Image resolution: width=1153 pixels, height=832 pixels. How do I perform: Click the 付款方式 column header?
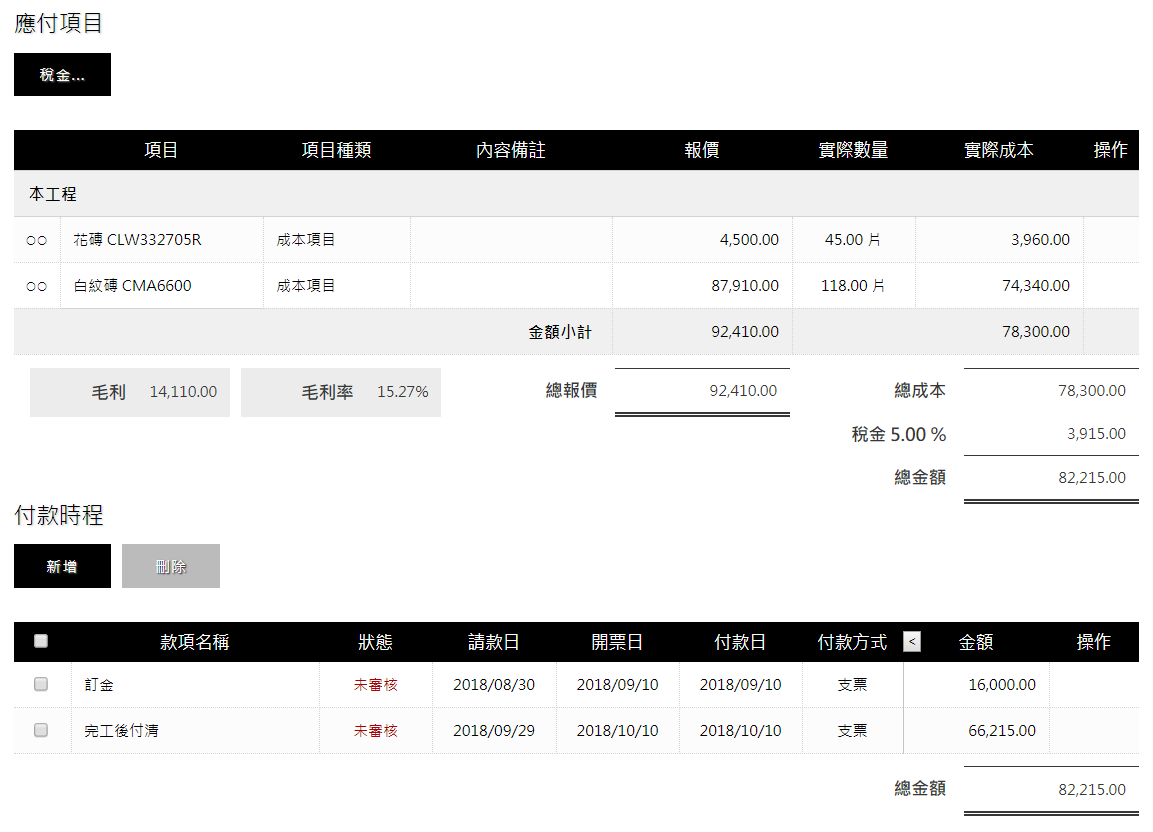click(x=852, y=642)
